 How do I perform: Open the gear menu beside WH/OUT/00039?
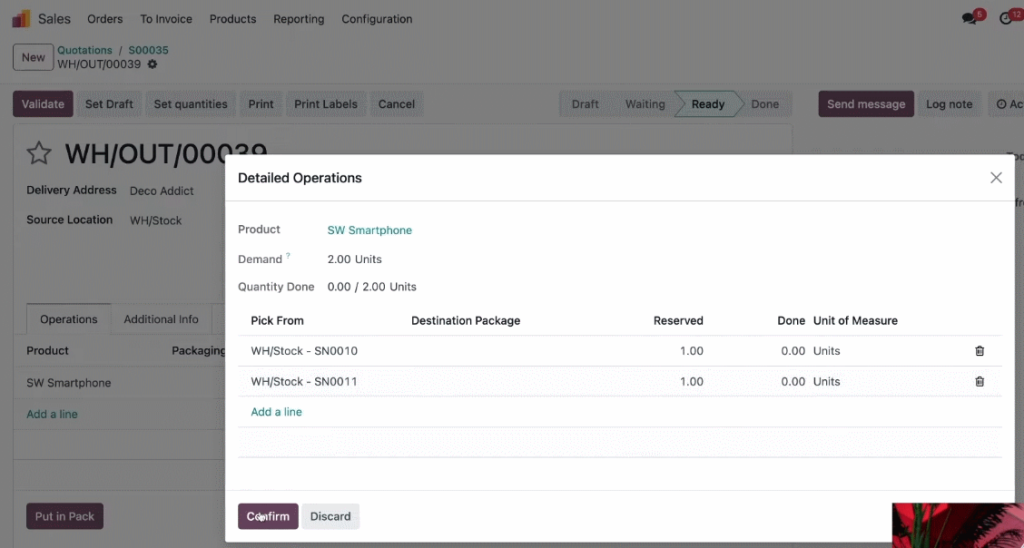[152, 64]
